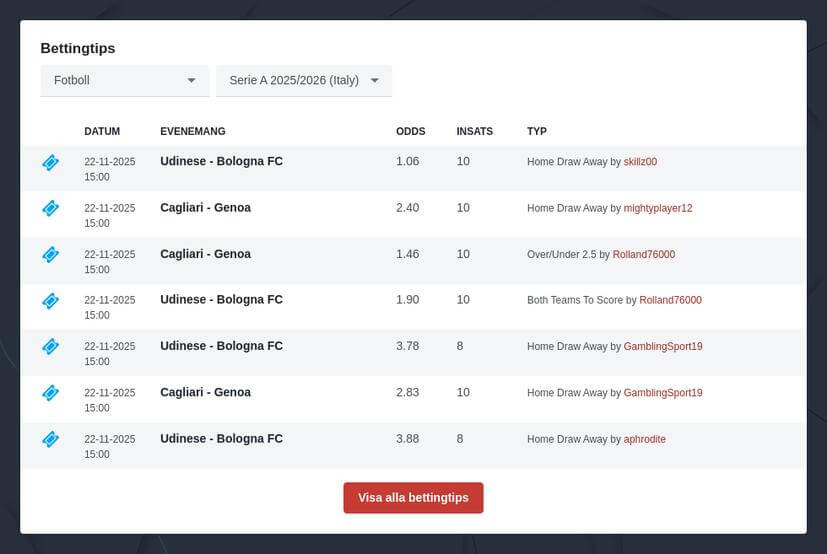Image resolution: width=827 pixels, height=554 pixels.
Task: Click ticket icon for the 2.83 odds tip
Action: pyautogui.click(x=50, y=393)
